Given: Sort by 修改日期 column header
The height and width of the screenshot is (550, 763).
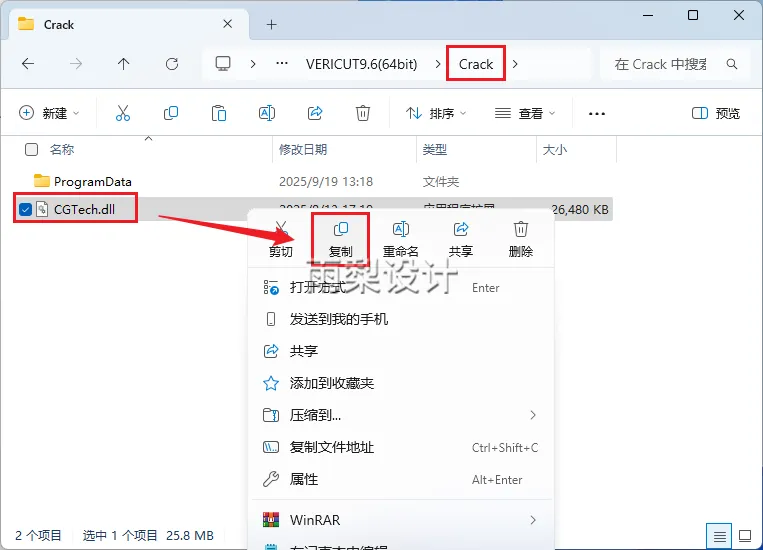Looking at the screenshot, I should point(303,149).
